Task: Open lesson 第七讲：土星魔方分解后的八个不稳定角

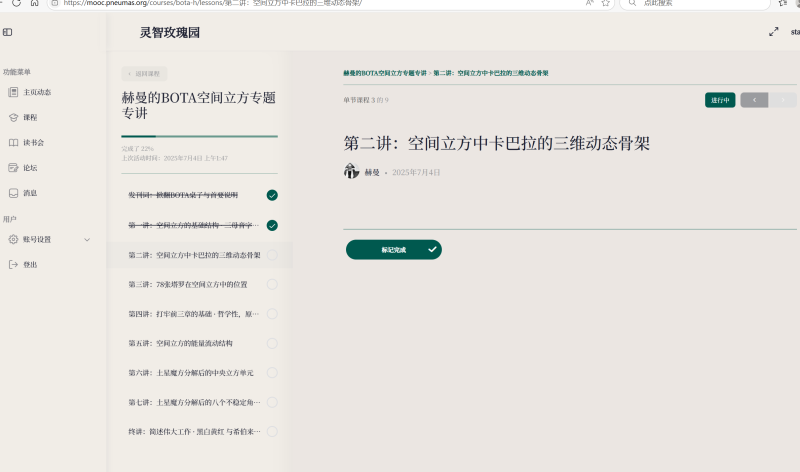Action: coord(194,403)
